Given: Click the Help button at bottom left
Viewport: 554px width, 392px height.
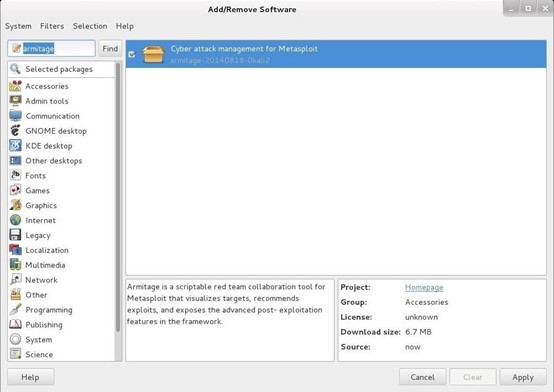Looking at the screenshot, I should click(x=30, y=377).
